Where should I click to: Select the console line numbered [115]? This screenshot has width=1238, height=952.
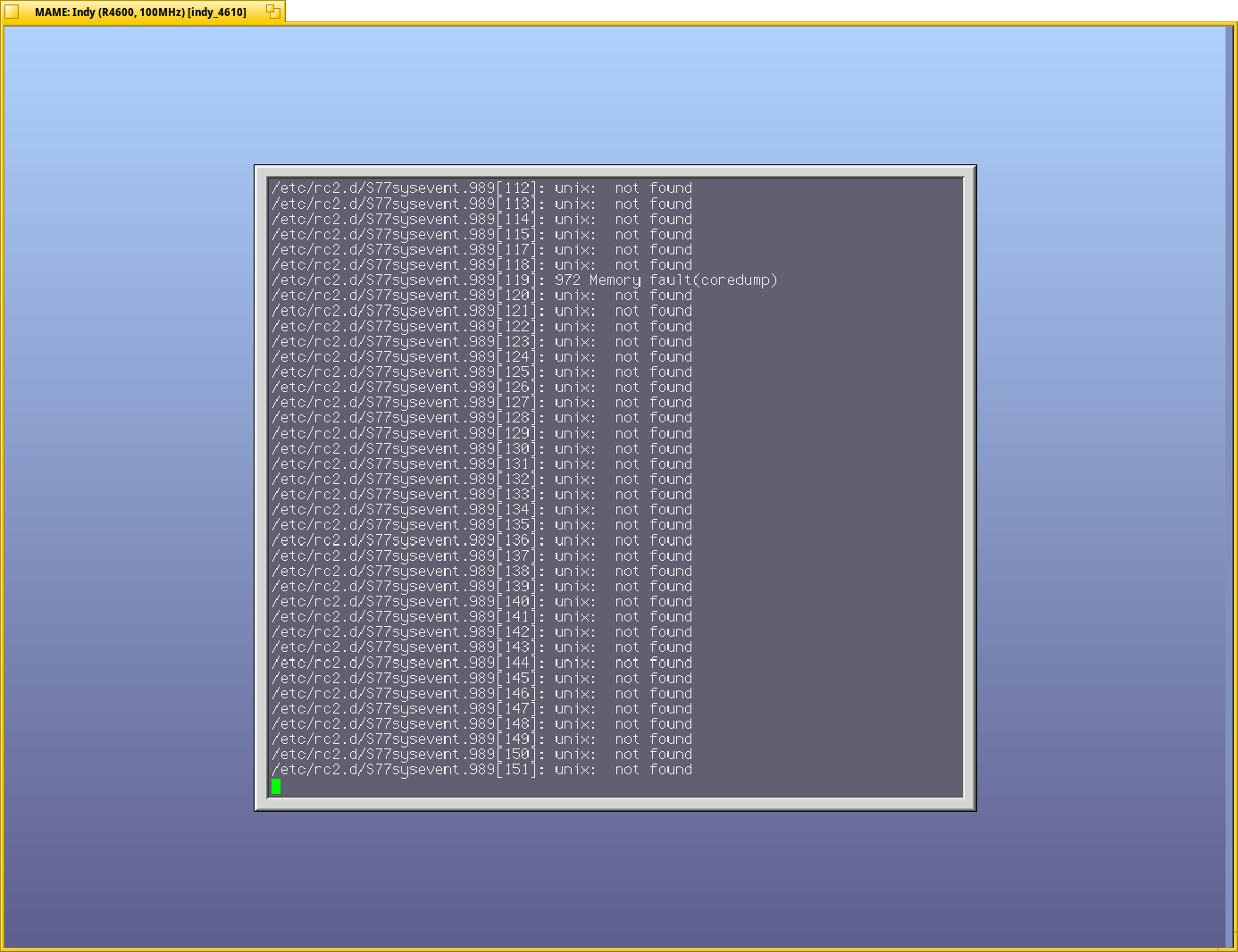(482, 234)
